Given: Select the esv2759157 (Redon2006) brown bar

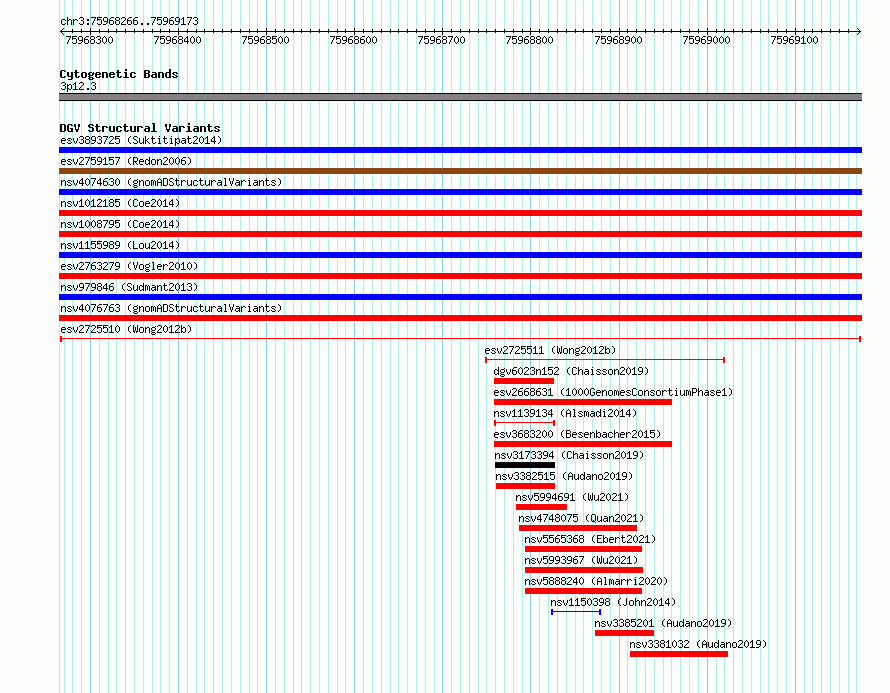Looking at the screenshot, I should click(460, 171).
